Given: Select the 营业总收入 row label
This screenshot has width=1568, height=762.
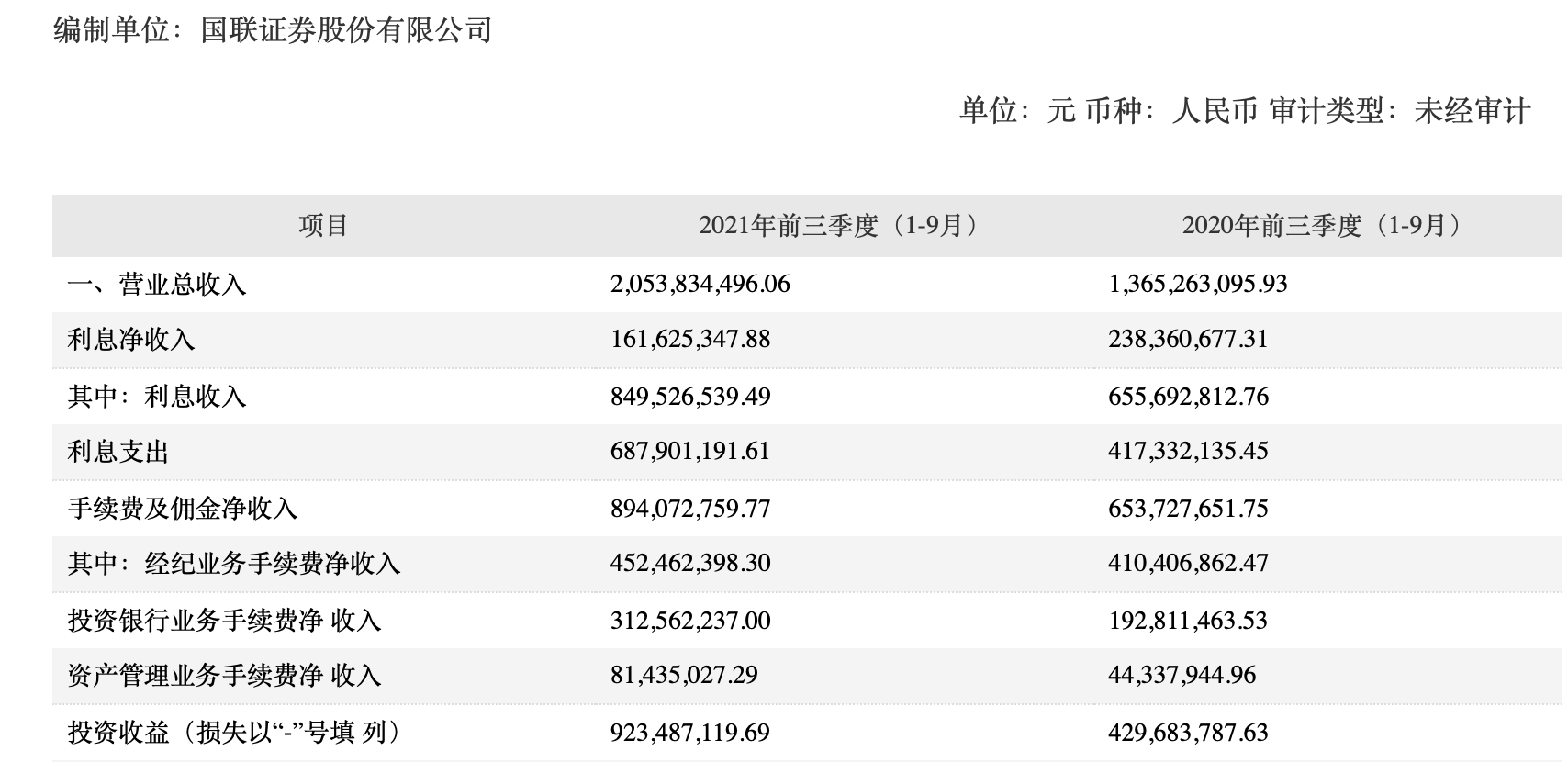Looking at the screenshot, I should [x=157, y=285].
